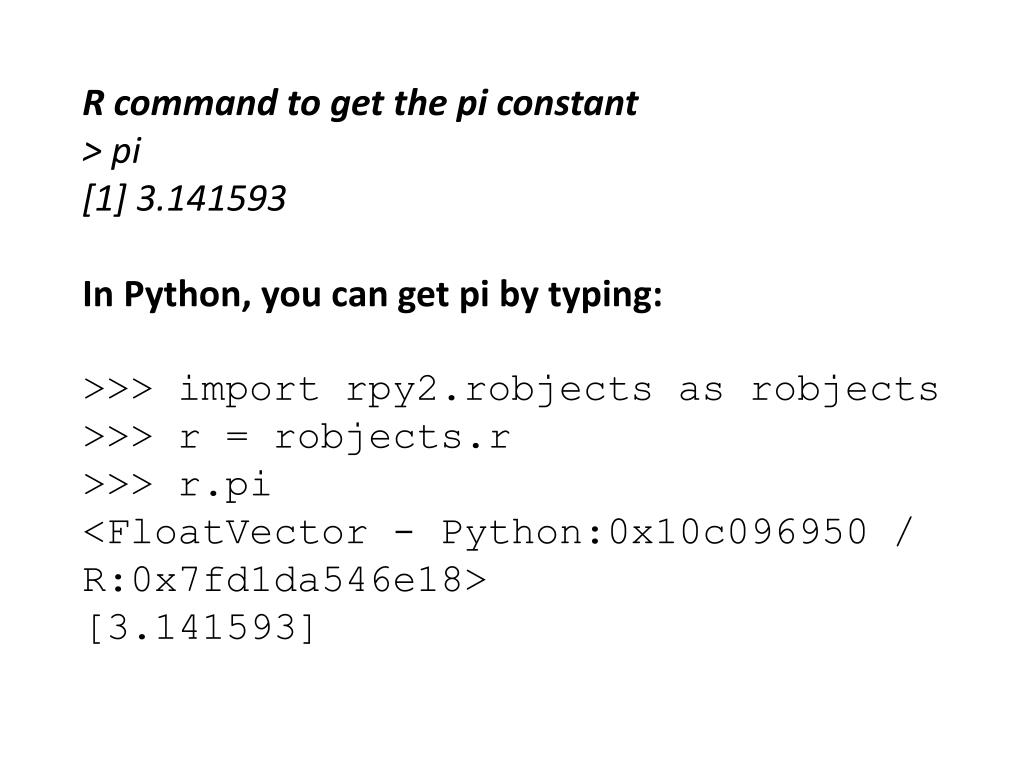The height and width of the screenshot is (768, 1024).
Task: Click the '>>>' prompt before 'r = robjects.r'
Action: (118, 437)
